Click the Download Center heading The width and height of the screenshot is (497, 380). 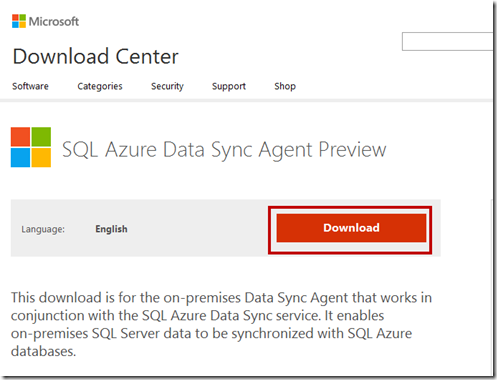pos(96,56)
